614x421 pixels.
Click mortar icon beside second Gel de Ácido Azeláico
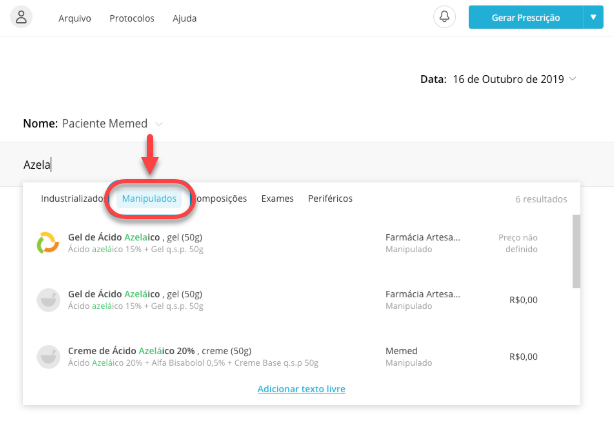coord(48,300)
